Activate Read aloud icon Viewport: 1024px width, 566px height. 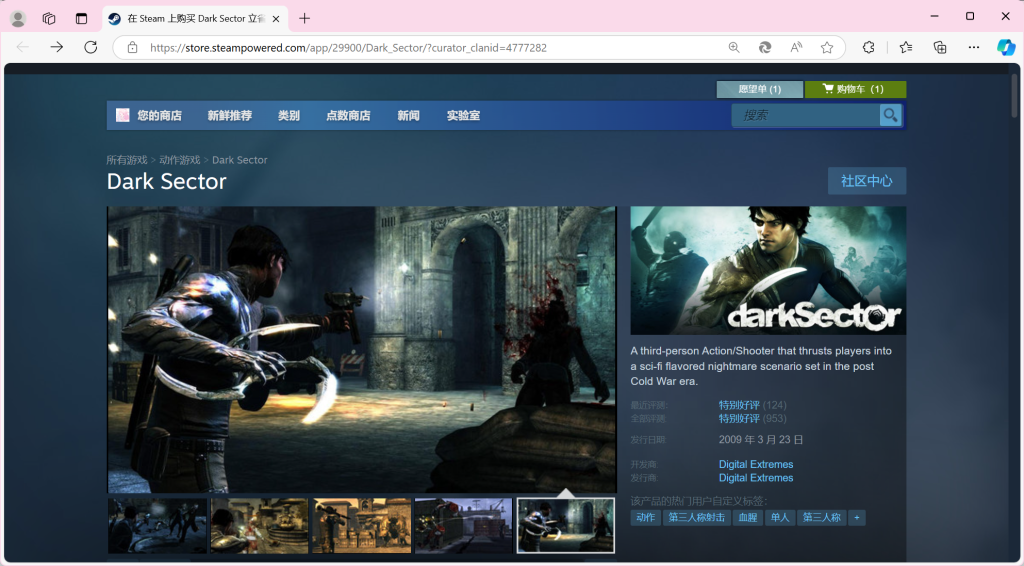tap(796, 48)
